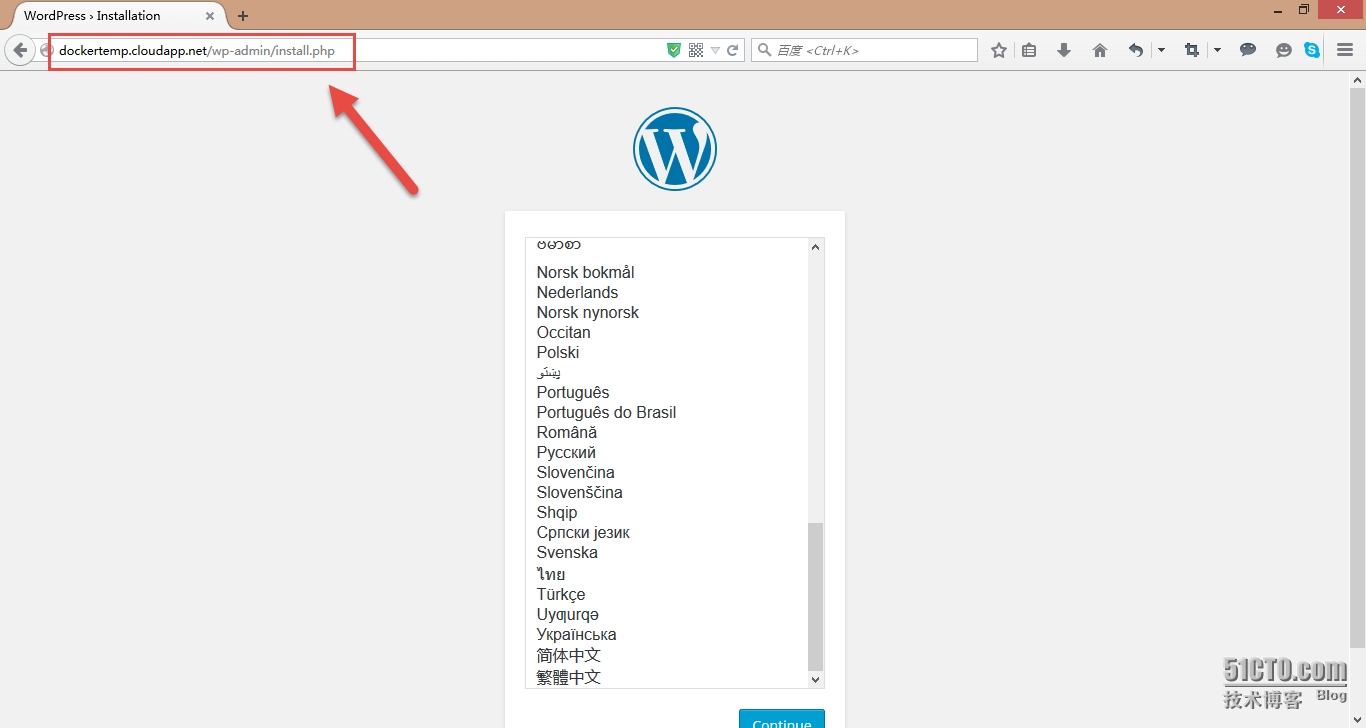The width and height of the screenshot is (1366, 728).
Task: Open the URL history dropdown arrow
Action: click(715, 50)
